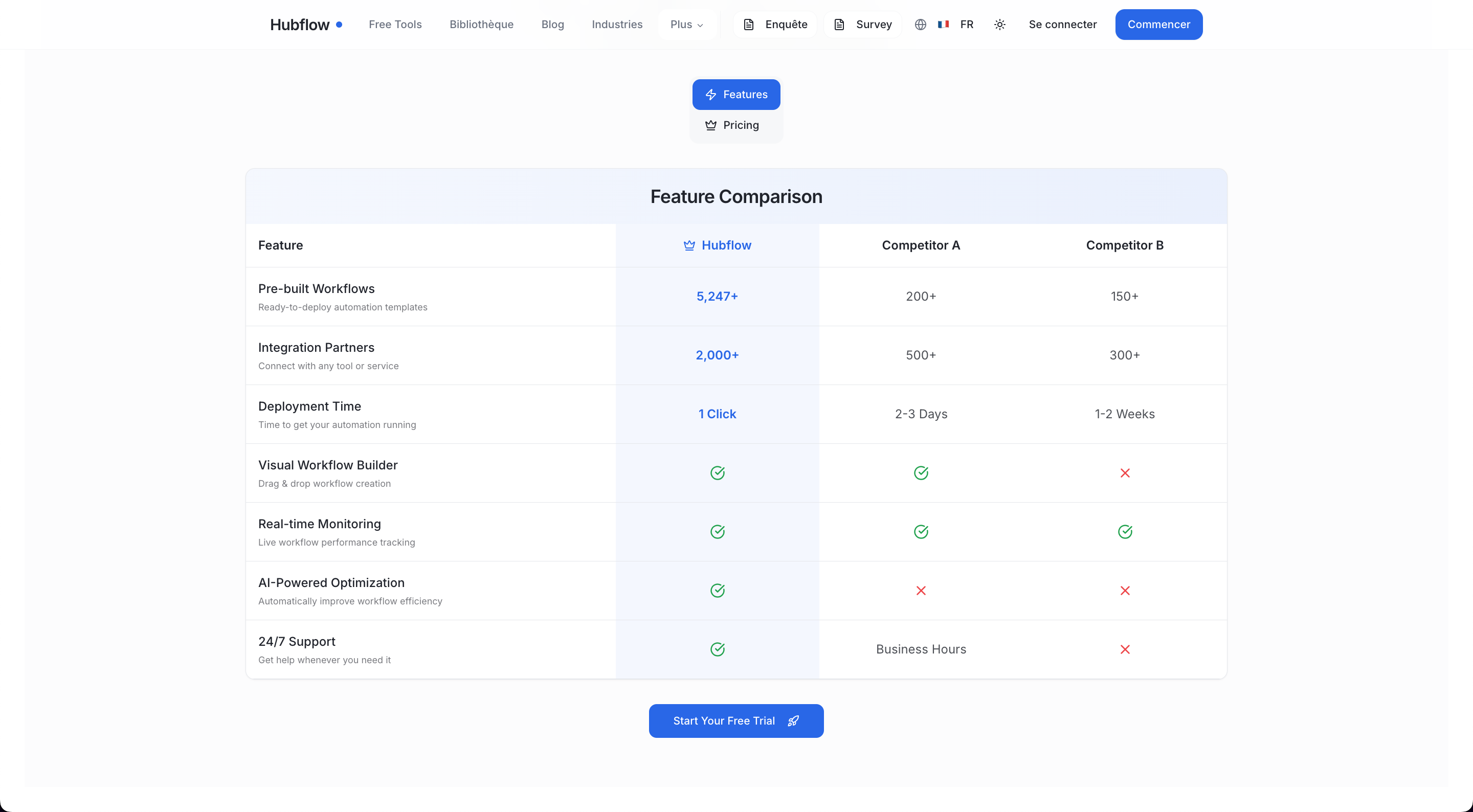
Task: Click the blue dot beside the Hubflow logo
Action: coord(339,25)
